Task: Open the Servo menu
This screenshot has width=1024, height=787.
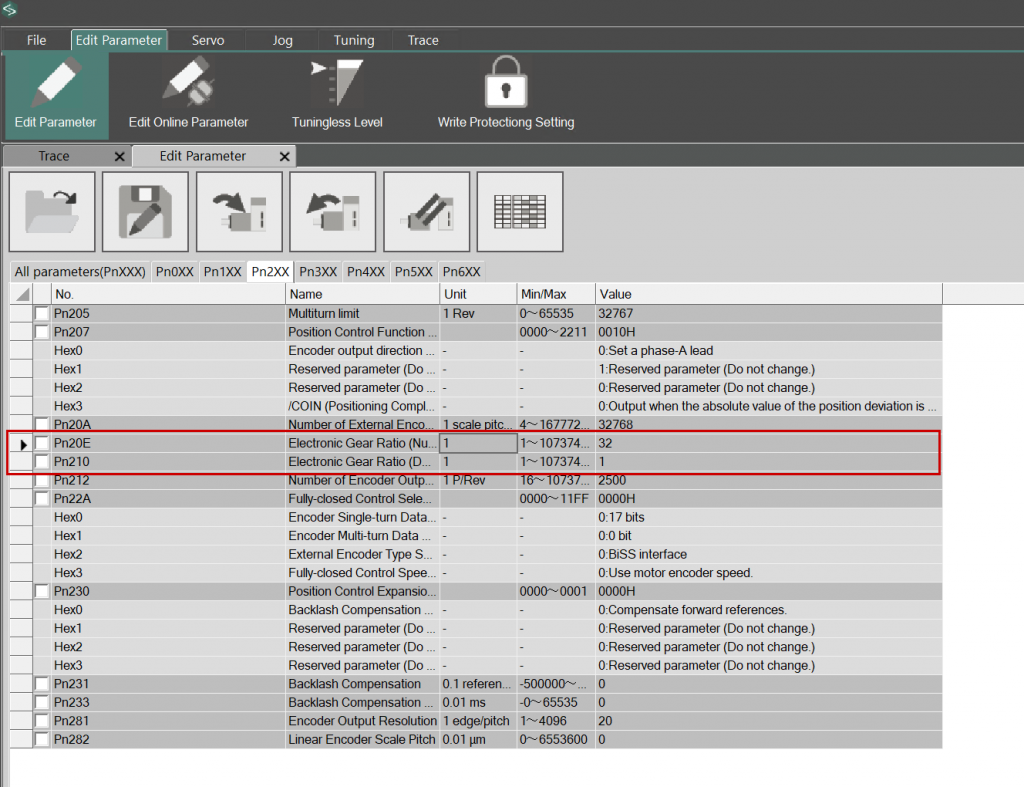Action: (x=208, y=40)
